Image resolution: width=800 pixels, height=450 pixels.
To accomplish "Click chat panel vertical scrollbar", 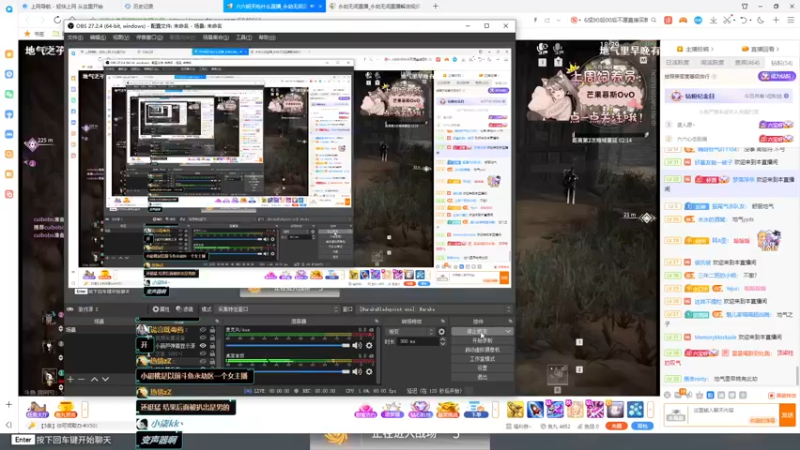I will click(797, 375).
